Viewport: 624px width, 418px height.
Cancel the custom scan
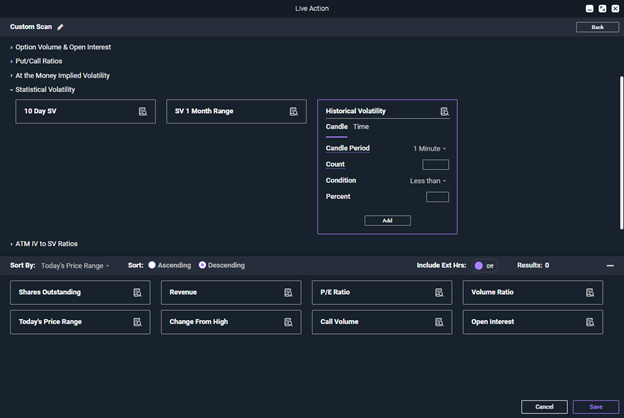pos(544,407)
